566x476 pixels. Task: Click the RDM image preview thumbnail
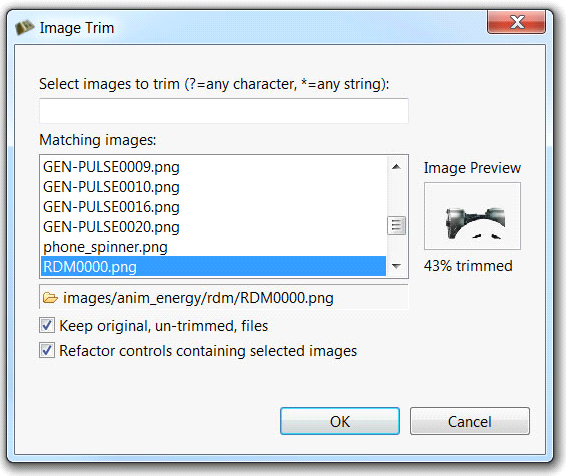click(472, 216)
